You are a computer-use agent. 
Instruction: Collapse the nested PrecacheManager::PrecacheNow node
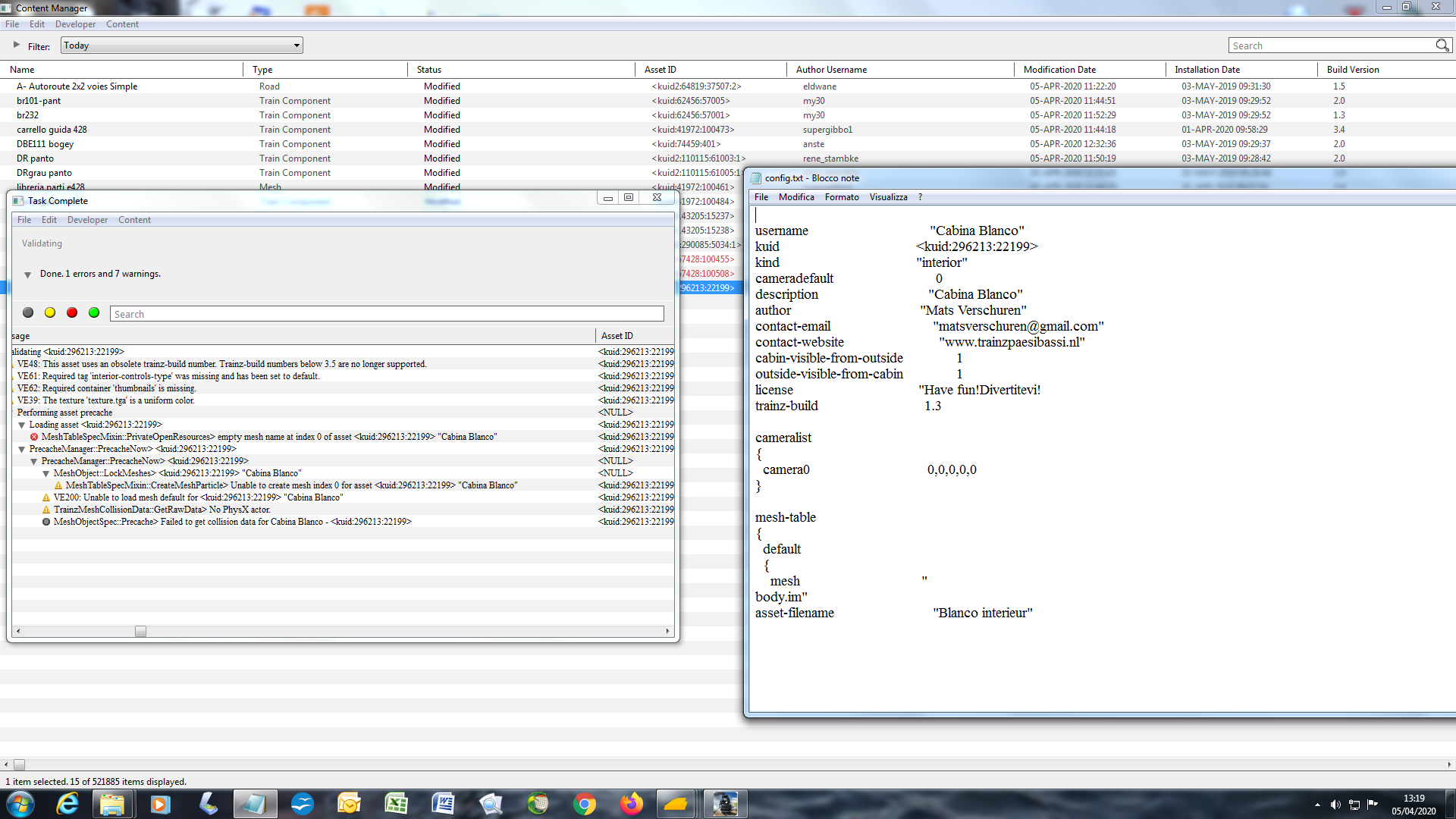(x=34, y=461)
